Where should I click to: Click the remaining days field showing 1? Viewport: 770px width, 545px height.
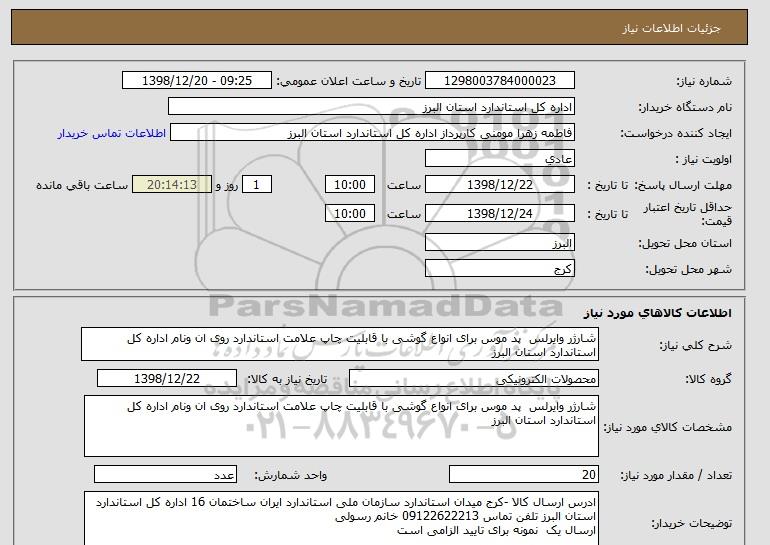click(256, 185)
